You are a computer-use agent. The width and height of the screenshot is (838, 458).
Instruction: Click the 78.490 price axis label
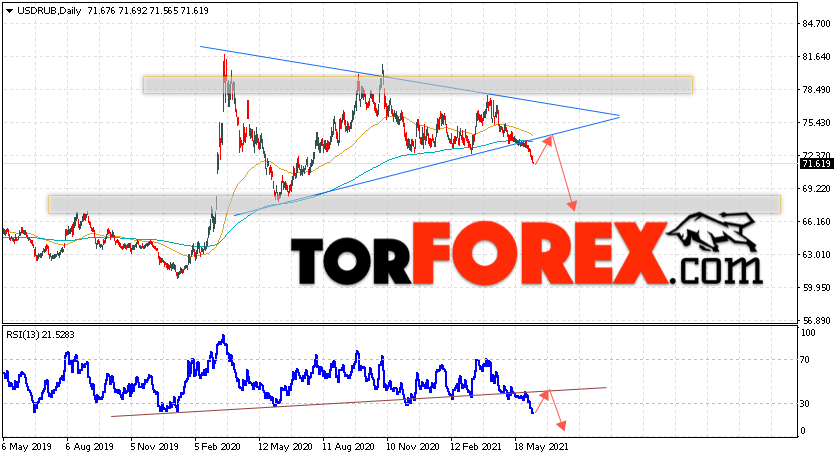(816, 90)
